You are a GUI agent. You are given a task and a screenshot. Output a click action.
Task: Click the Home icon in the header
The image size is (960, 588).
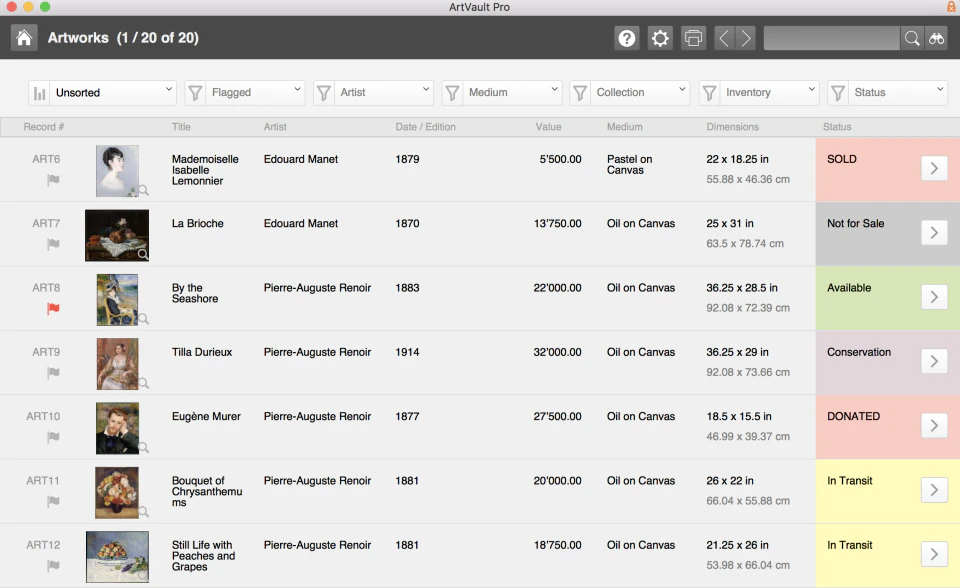coord(22,37)
